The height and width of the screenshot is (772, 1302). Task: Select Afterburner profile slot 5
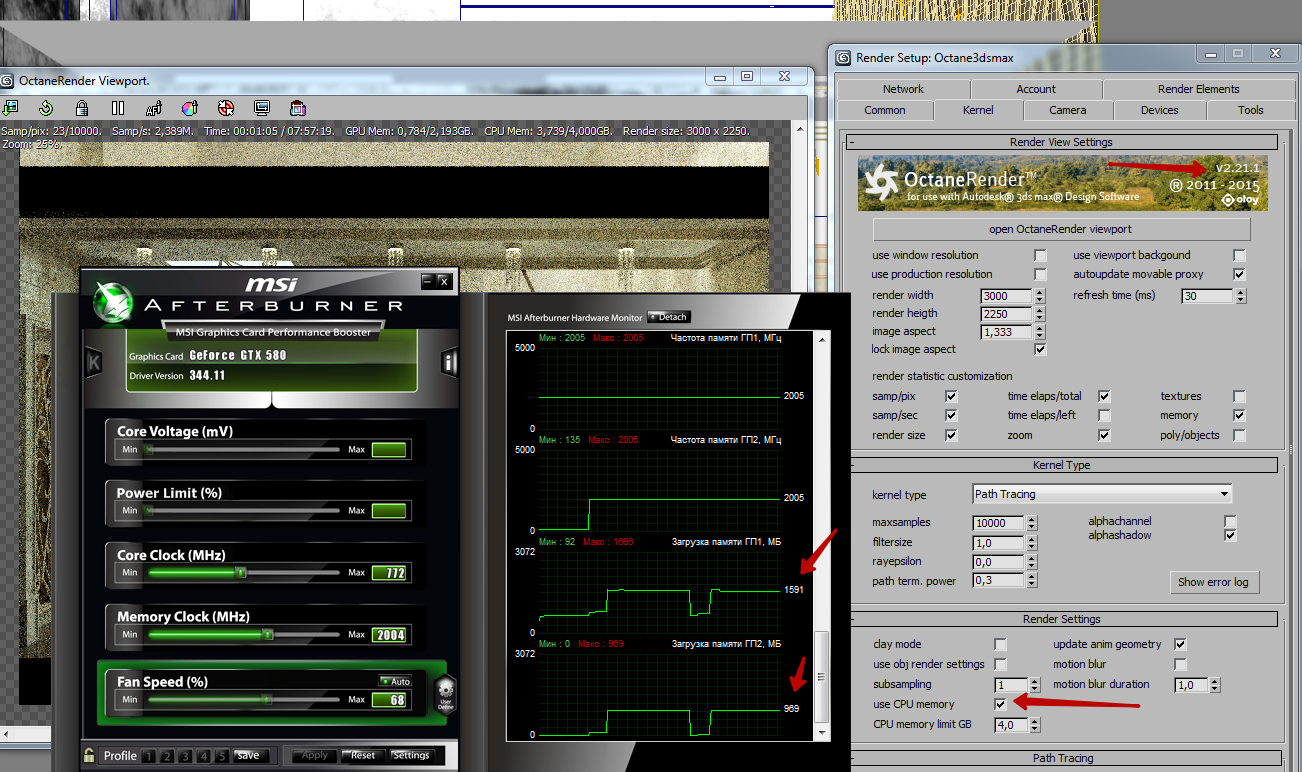pos(221,756)
